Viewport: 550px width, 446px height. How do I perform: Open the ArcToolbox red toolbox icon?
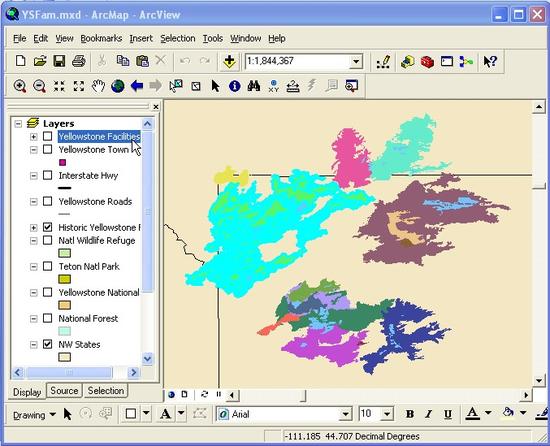(x=427, y=62)
